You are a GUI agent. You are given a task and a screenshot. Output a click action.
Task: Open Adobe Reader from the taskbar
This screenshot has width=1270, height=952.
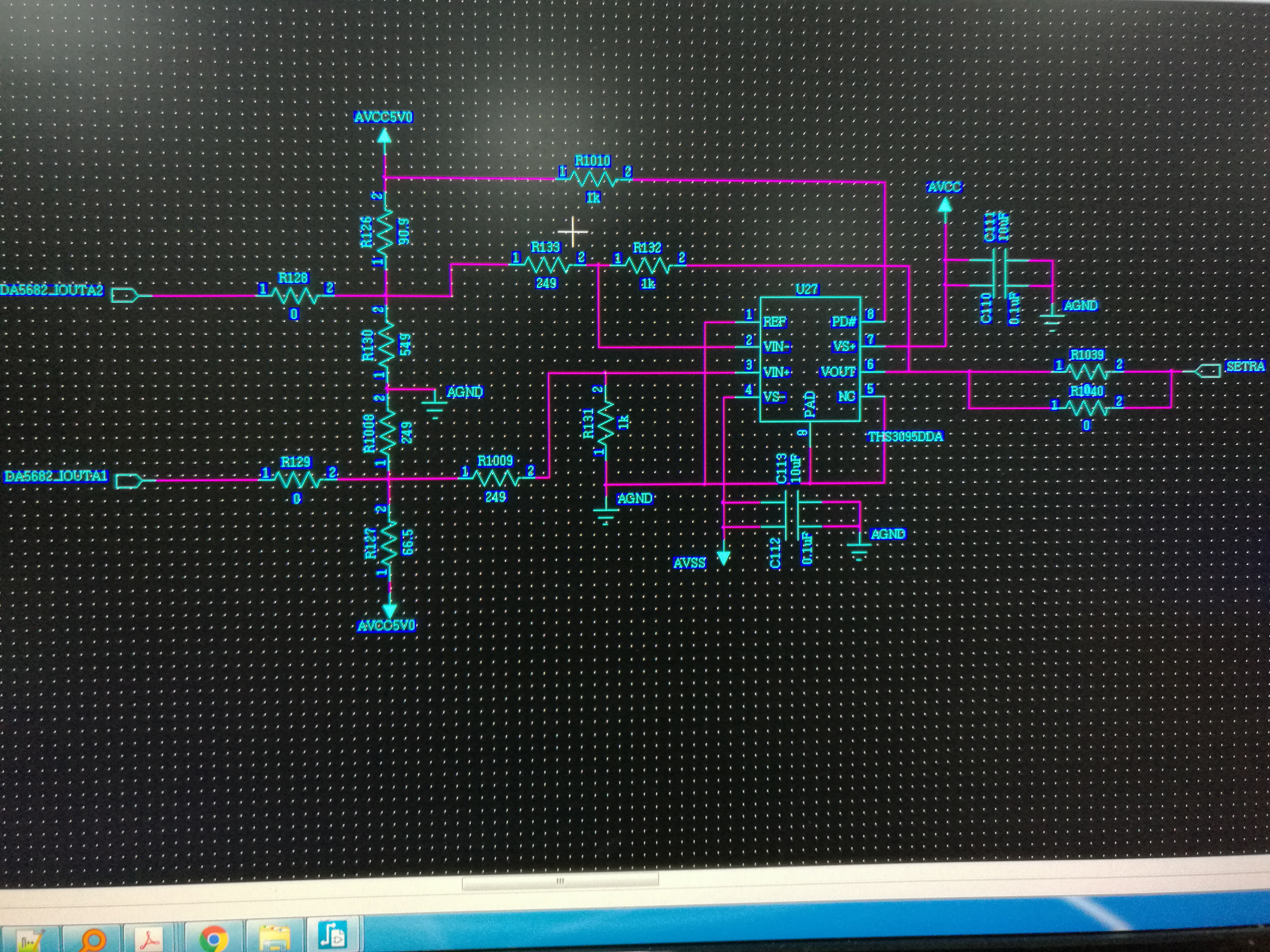pos(150,939)
